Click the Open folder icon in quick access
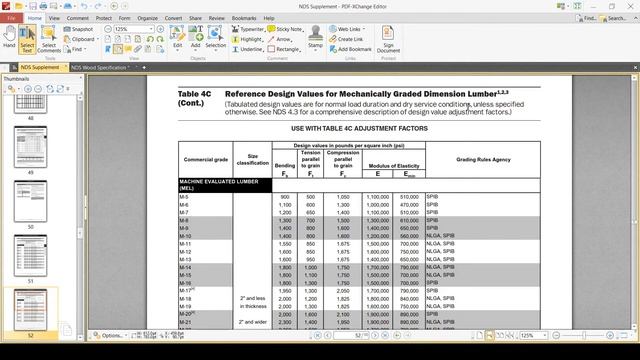The width and height of the screenshot is (640, 360). 19,6
